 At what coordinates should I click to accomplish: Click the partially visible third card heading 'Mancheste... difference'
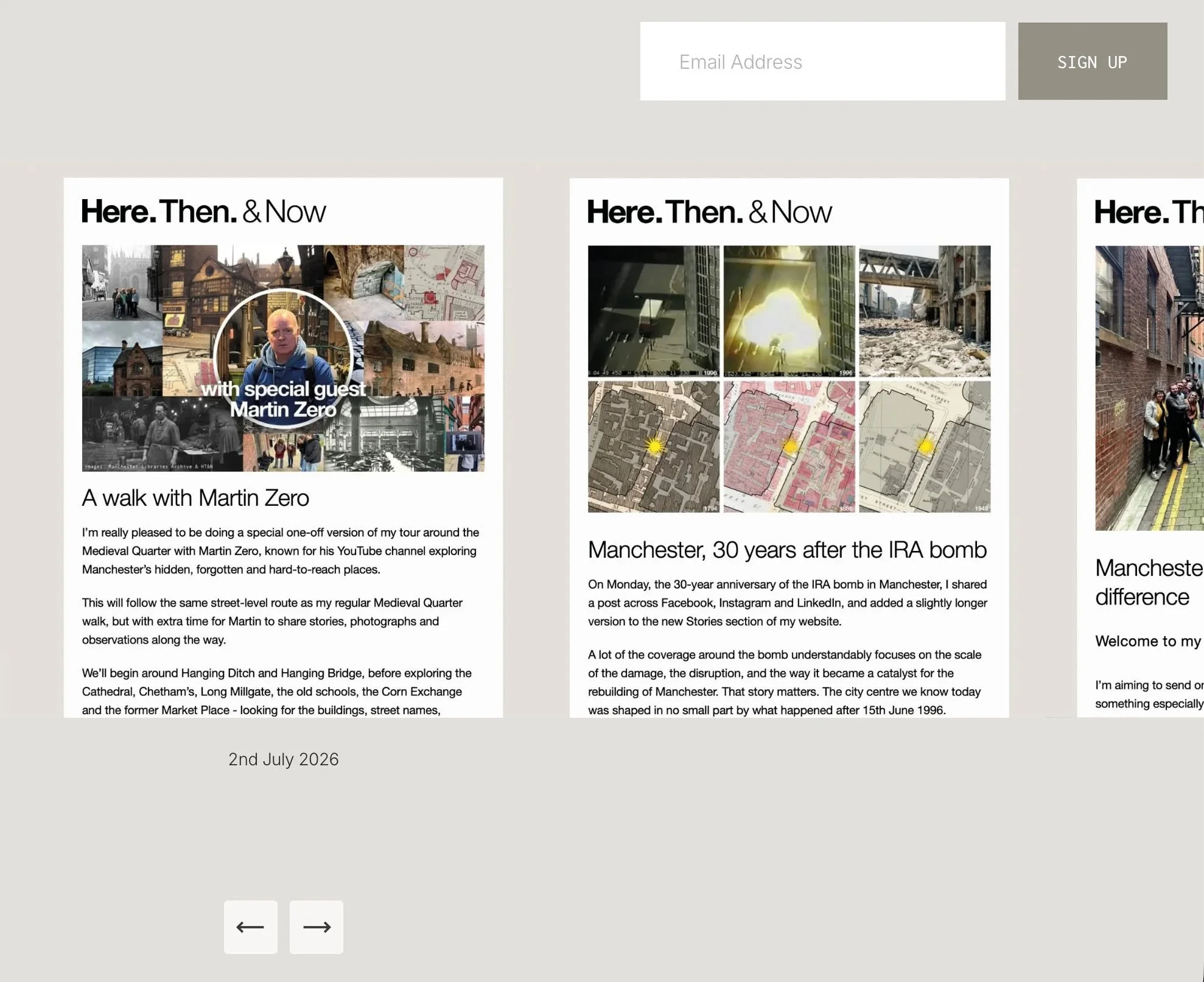[x=1149, y=582]
